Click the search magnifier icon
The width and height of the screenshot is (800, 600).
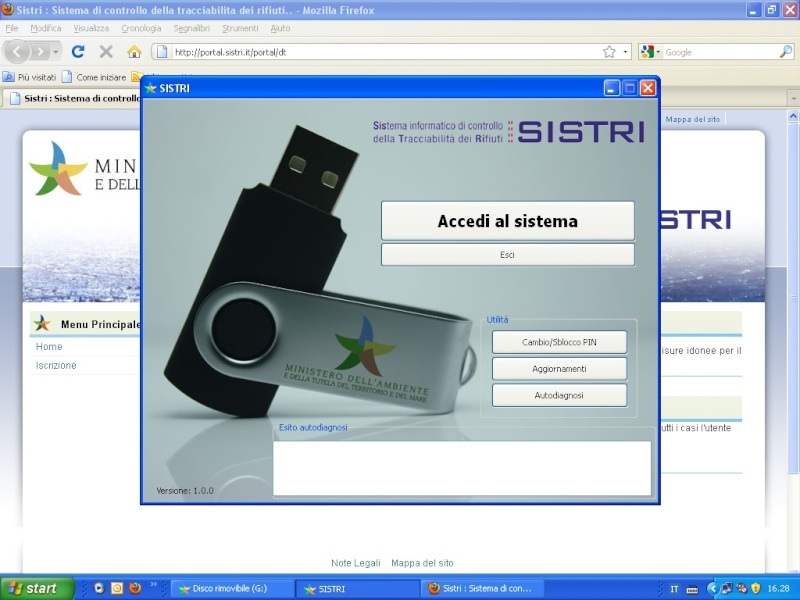[786, 52]
